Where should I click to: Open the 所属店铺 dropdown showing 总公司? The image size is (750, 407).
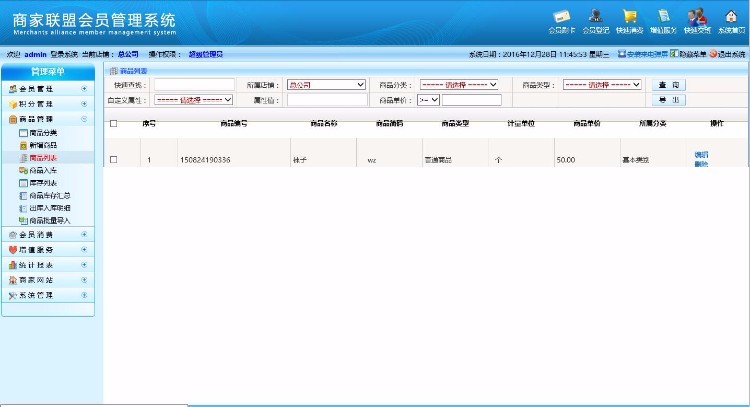(x=326, y=85)
